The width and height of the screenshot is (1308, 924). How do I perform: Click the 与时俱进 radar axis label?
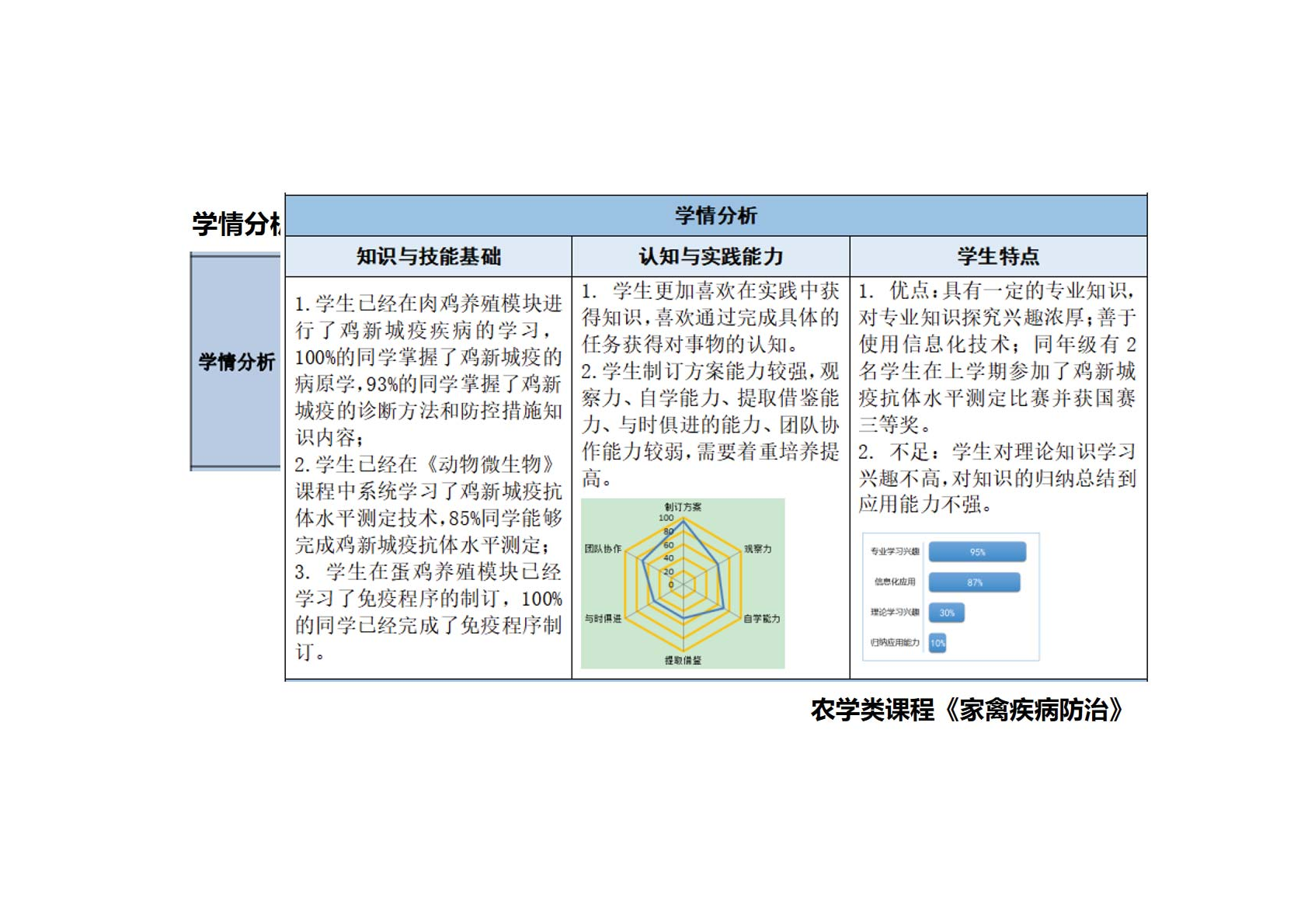point(603,619)
